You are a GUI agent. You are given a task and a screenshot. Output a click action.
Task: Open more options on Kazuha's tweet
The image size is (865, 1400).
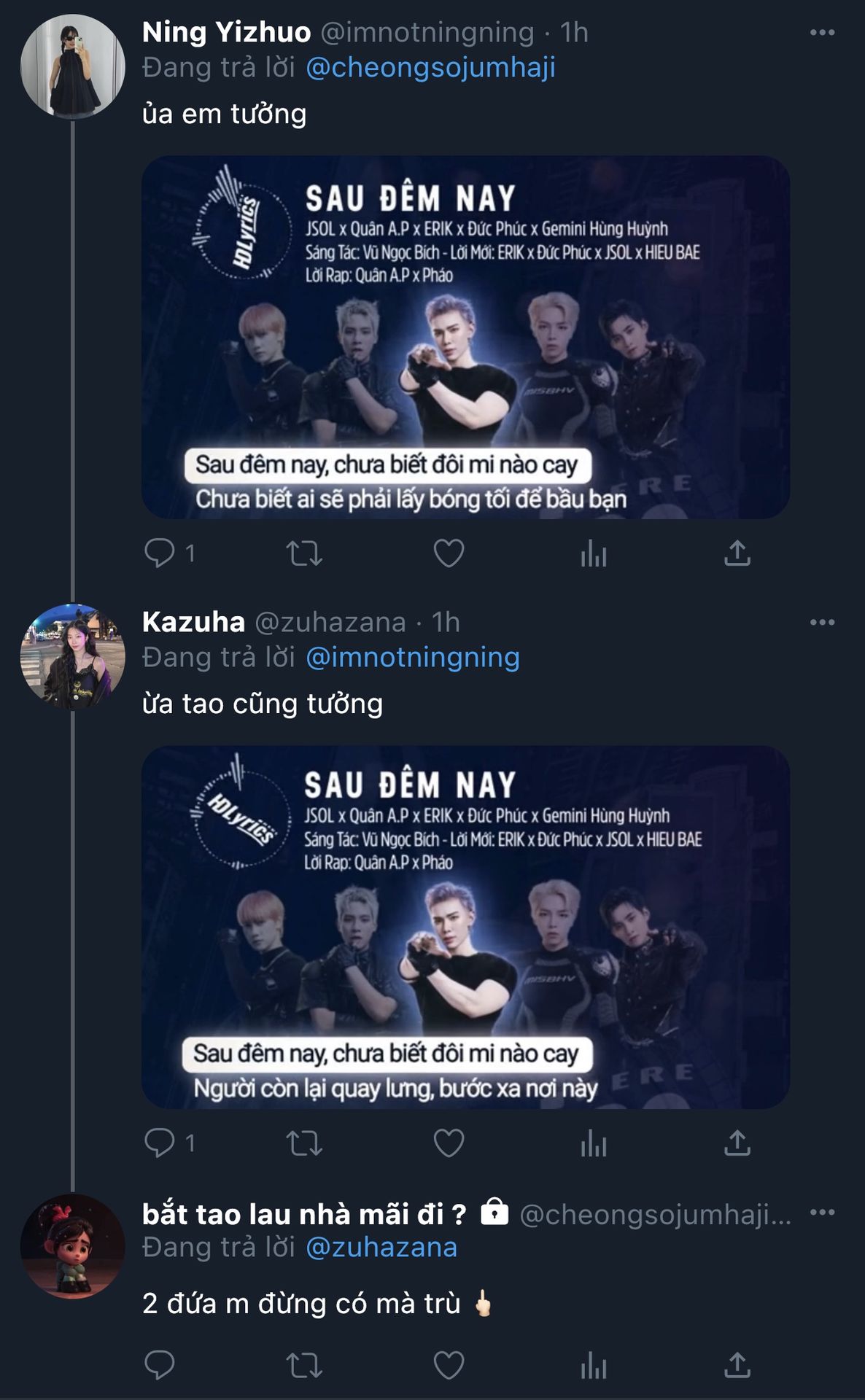pyautogui.click(x=822, y=623)
